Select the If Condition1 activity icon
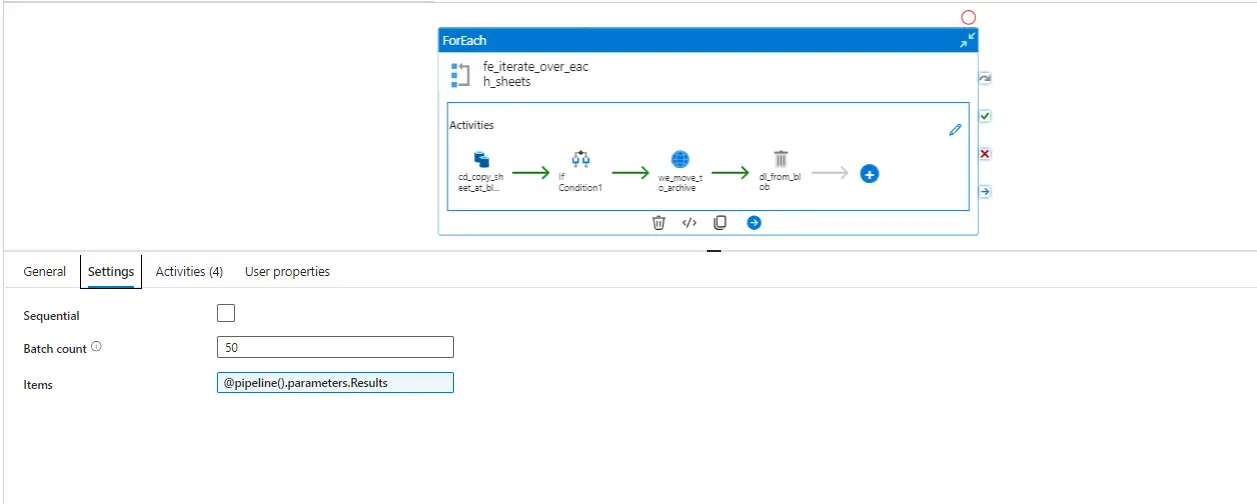 click(581, 159)
